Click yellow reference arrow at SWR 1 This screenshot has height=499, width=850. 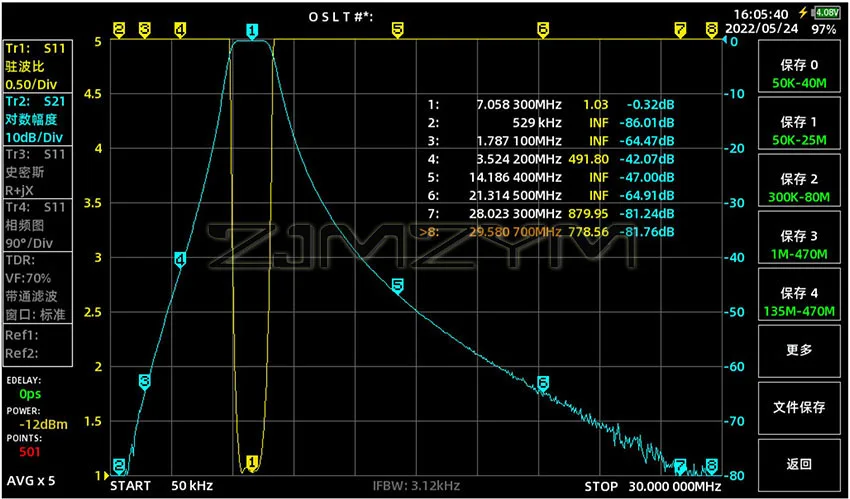(106, 476)
